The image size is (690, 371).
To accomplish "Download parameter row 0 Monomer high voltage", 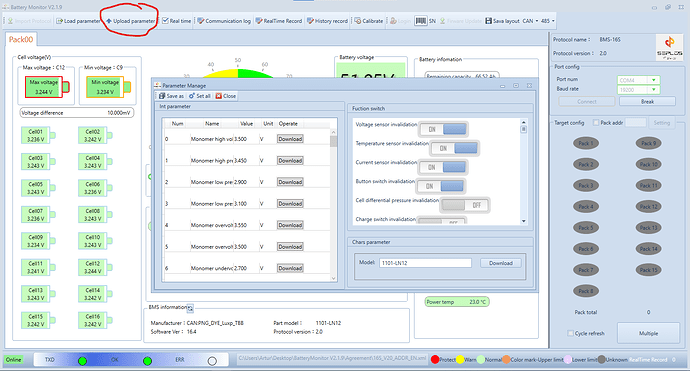I will (x=290, y=139).
